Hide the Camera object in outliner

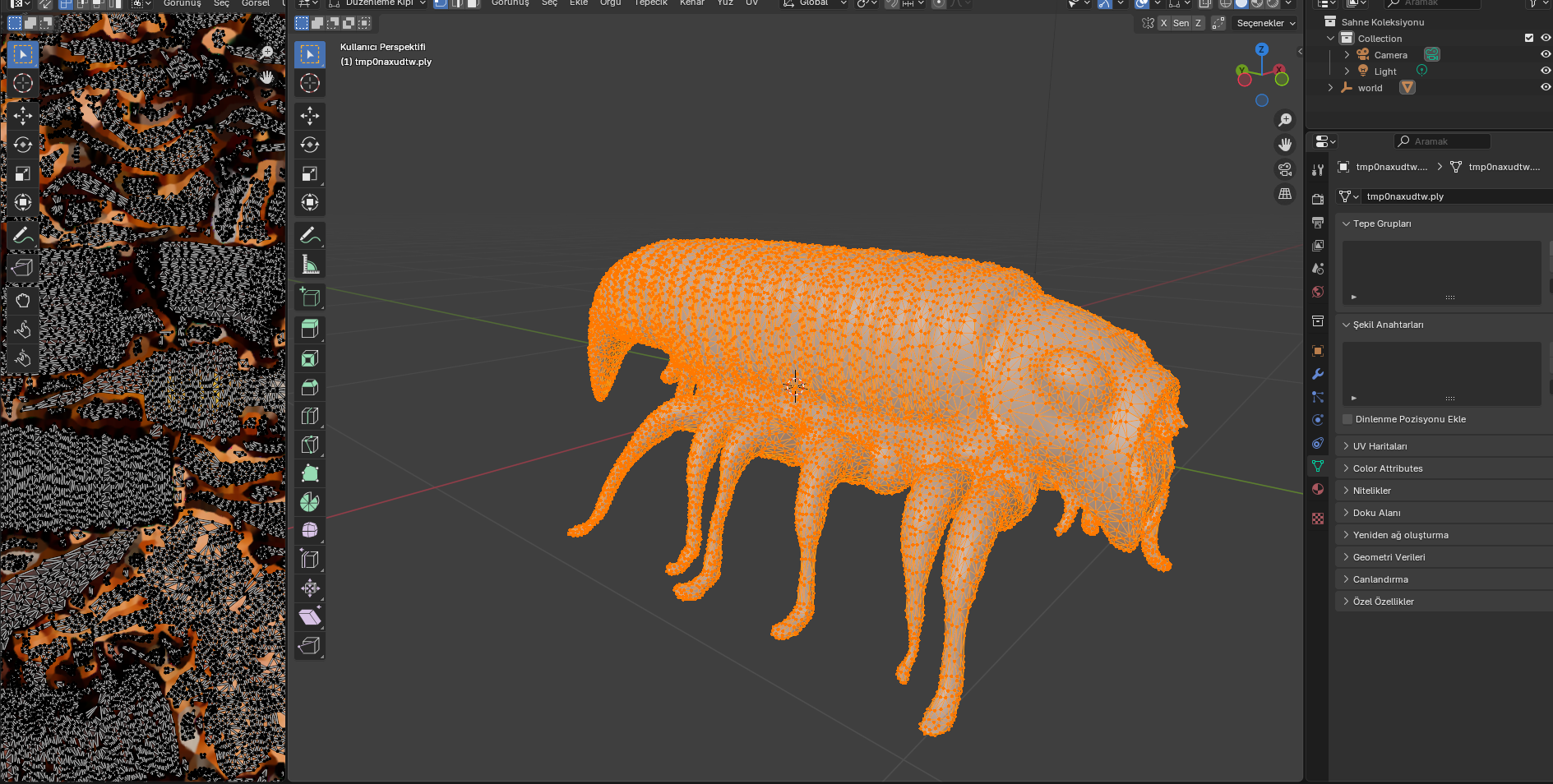[1545, 55]
